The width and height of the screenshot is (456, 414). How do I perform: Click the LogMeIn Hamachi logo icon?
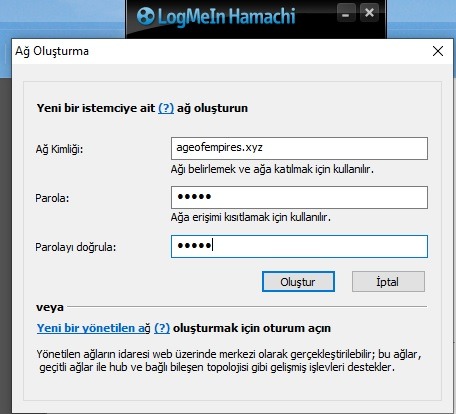[146, 16]
